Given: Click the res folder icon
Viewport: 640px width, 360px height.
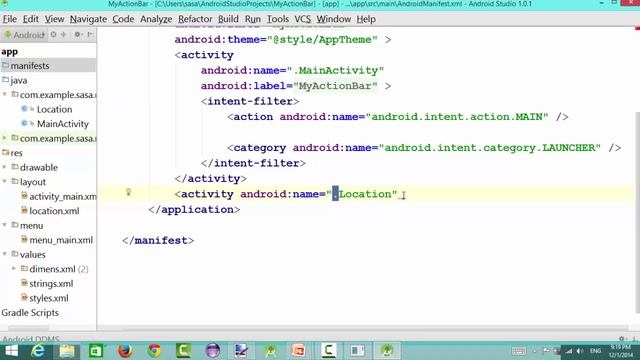Looking at the screenshot, I should point(5,153).
